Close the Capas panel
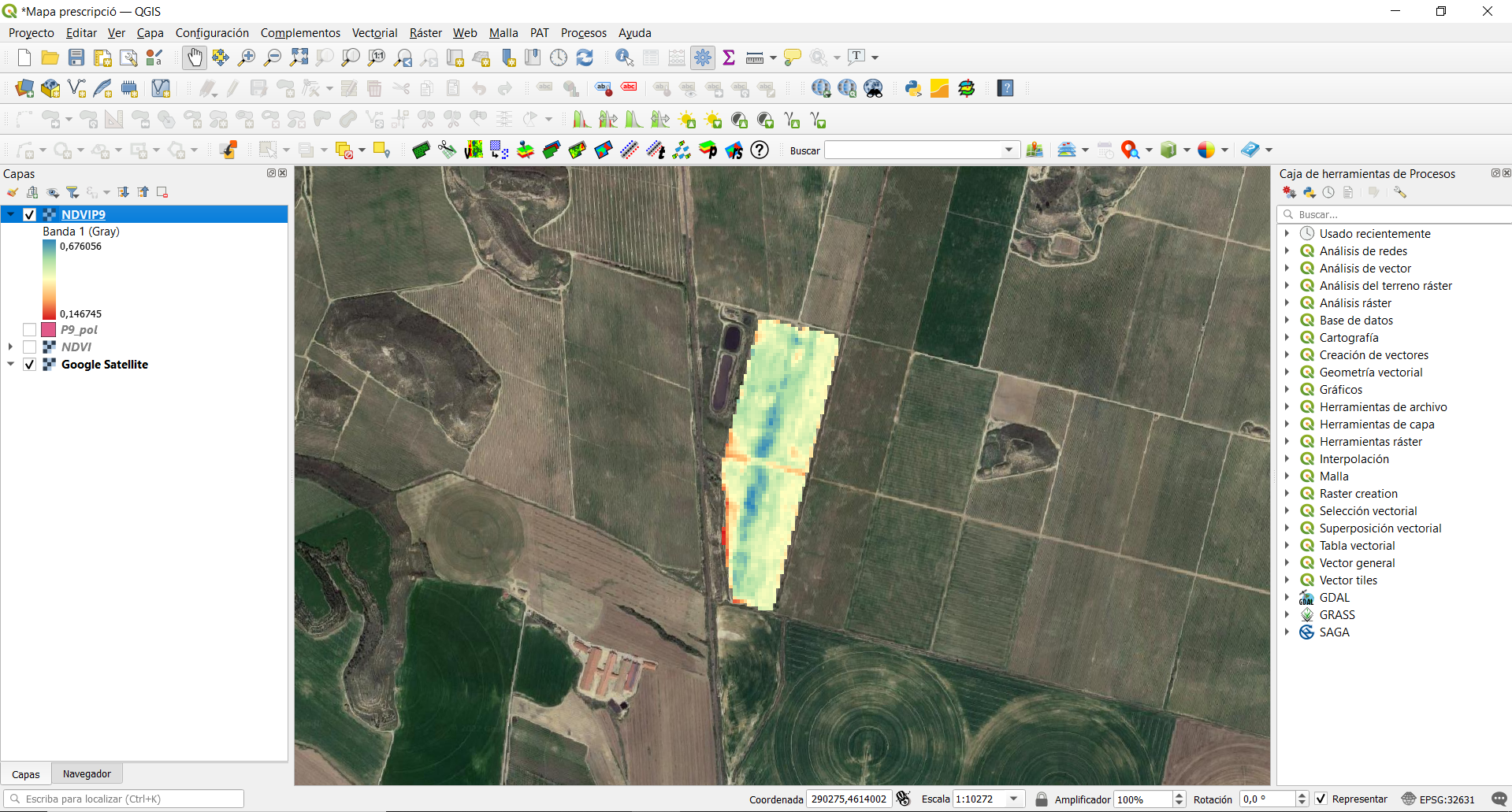The width and height of the screenshot is (1512, 812). click(x=283, y=173)
